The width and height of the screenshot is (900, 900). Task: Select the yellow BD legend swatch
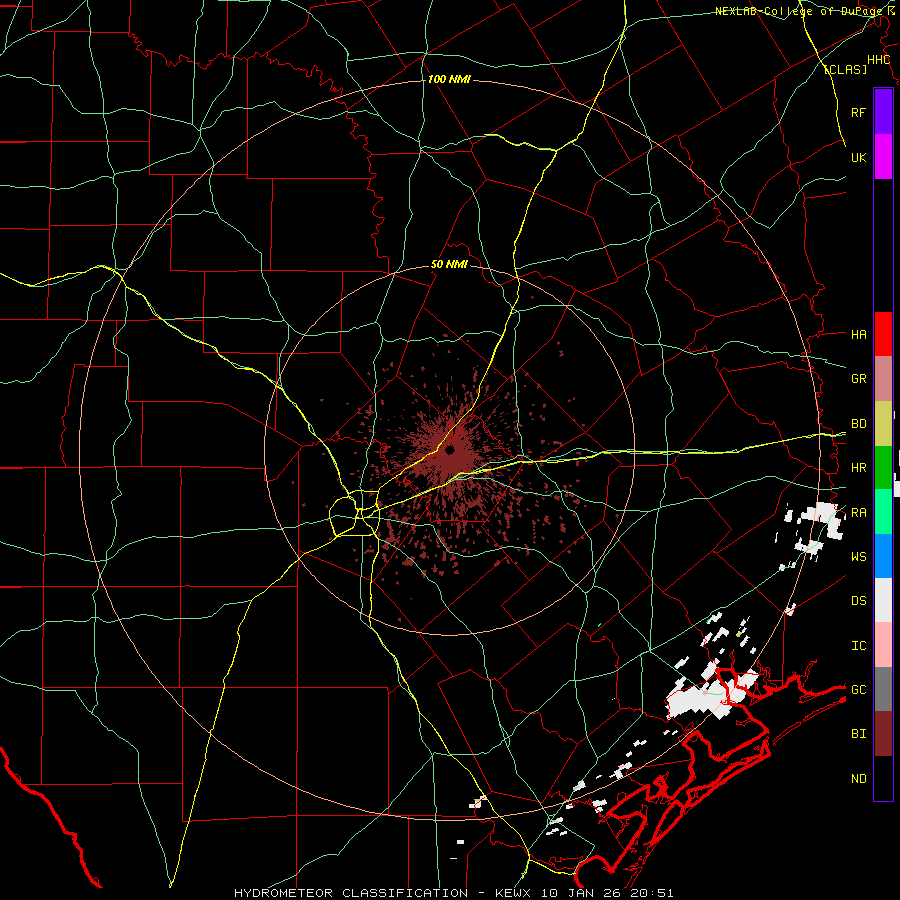(x=883, y=424)
